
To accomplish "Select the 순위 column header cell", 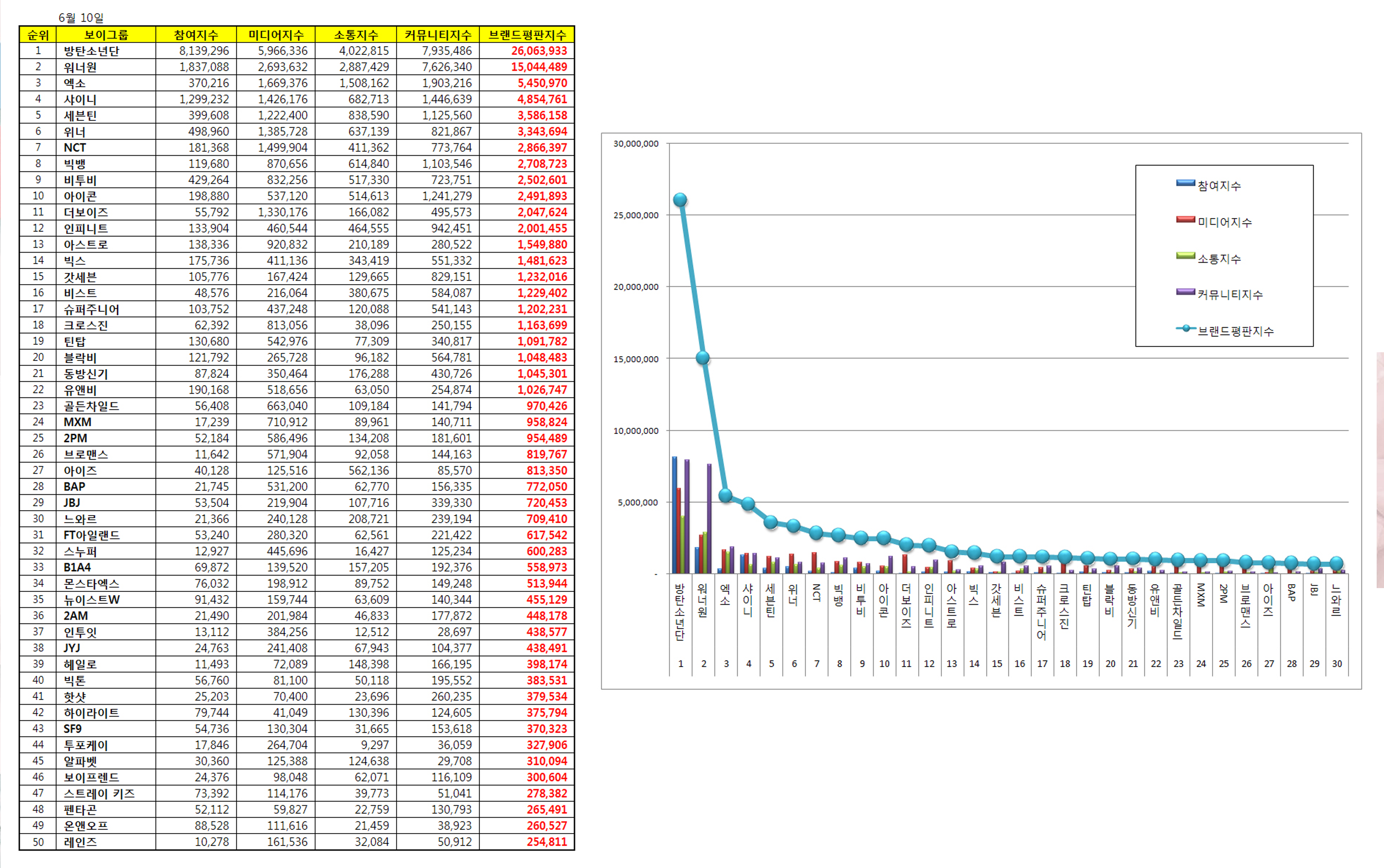I will pyautogui.click(x=38, y=35).
